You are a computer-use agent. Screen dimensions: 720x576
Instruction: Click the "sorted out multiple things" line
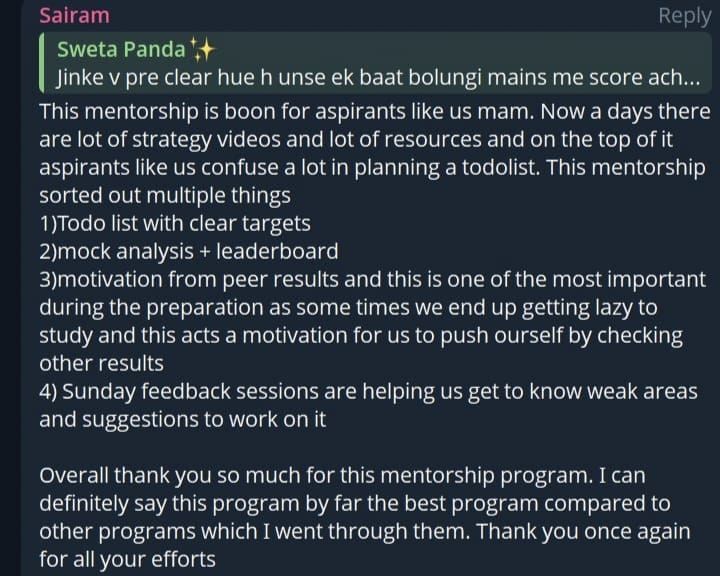[165, 194]
